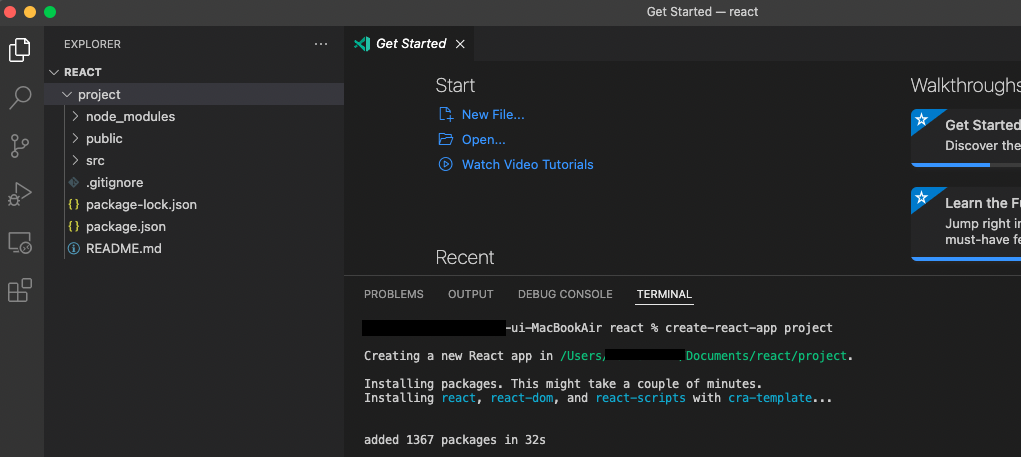Select the project folder
The width and height of the screenshot is (1021, 457).
[194, 94]
